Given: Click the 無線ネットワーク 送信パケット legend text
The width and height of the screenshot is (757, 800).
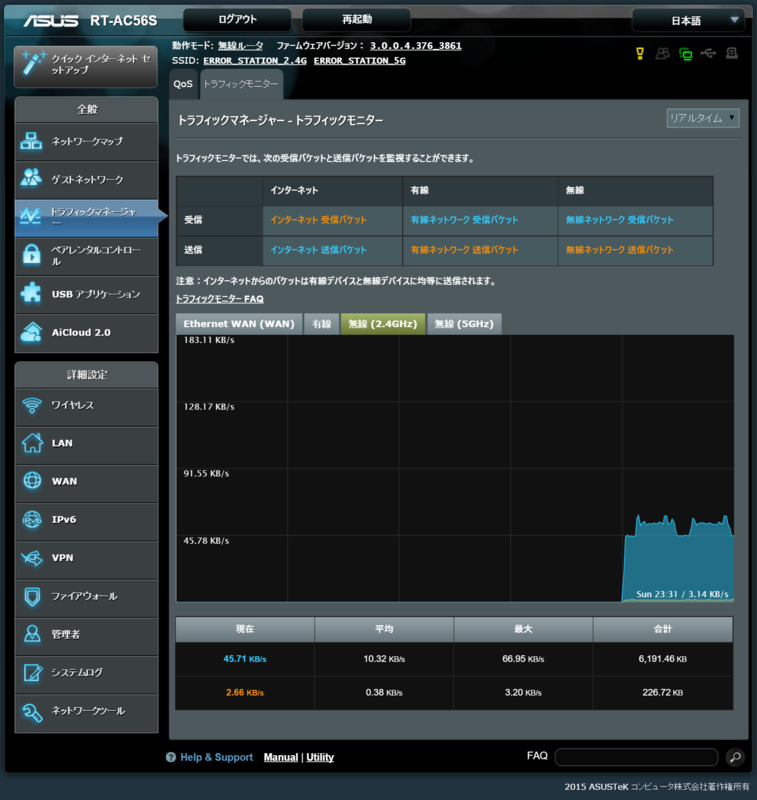Looking at the screenshot, I should coord(619,250).
